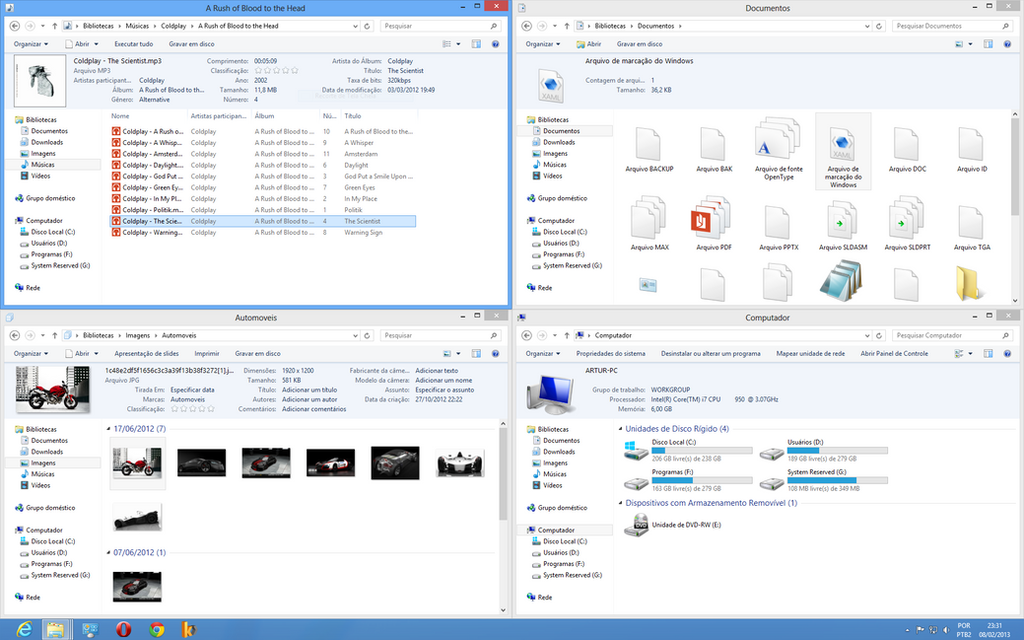
Task: Click Abrir Painel de Controle
Action: 894,353
